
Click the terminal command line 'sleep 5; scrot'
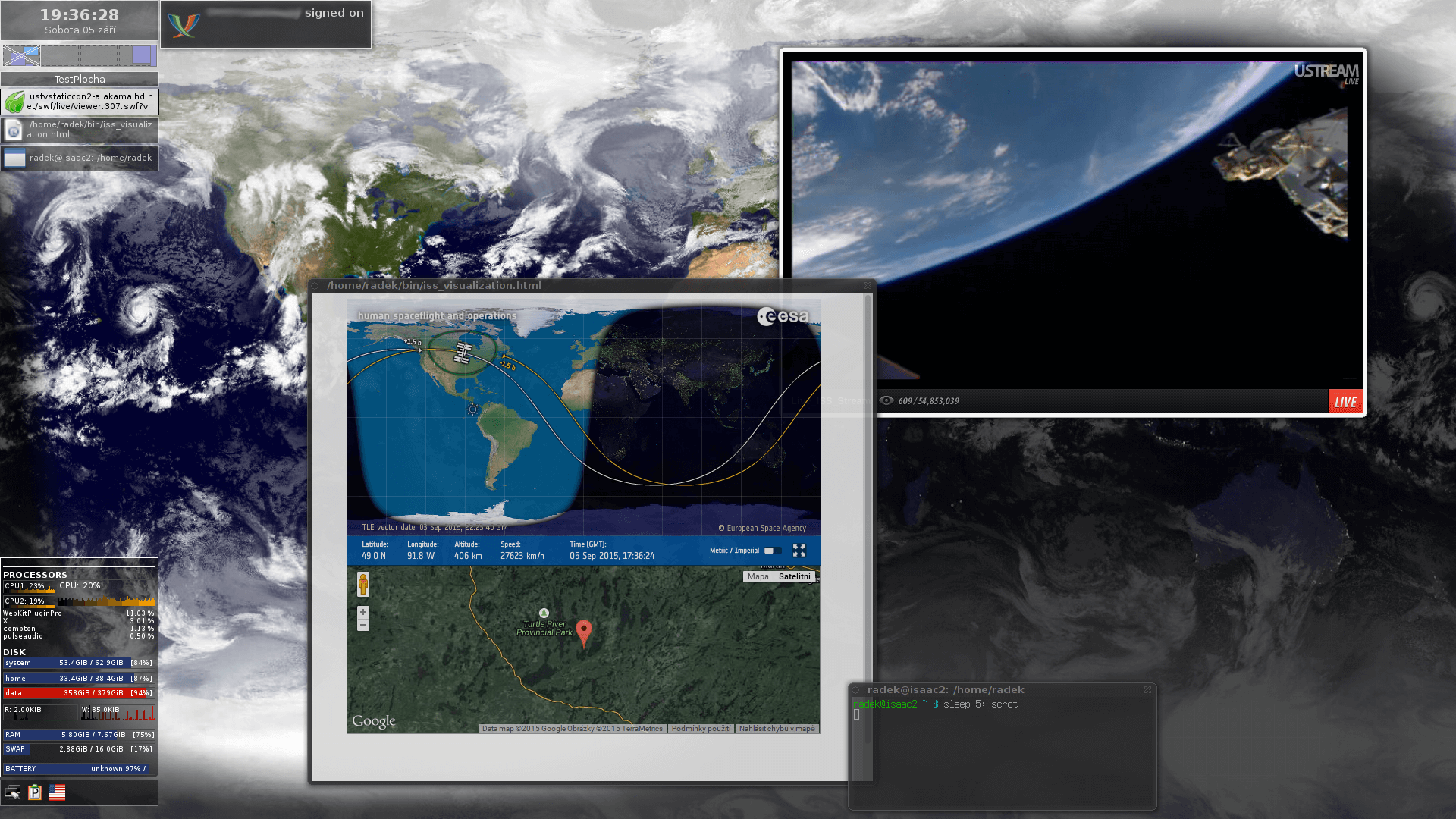[981, 704]
